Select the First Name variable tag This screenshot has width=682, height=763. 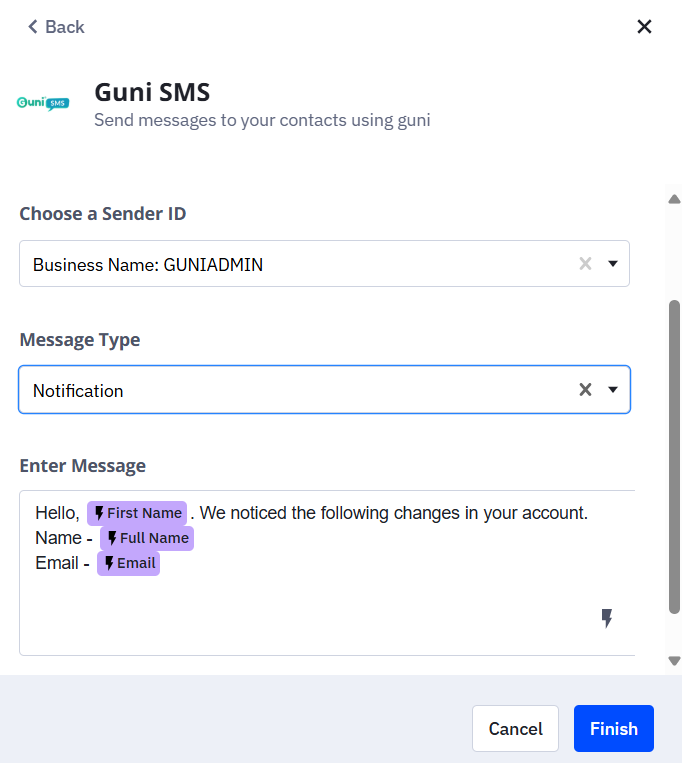coord(137,513)
